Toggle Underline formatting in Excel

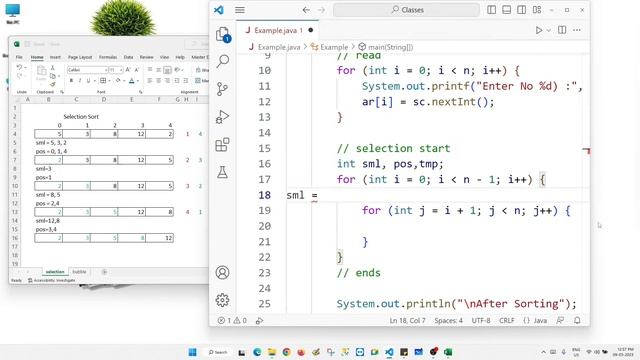click(88, 81)
